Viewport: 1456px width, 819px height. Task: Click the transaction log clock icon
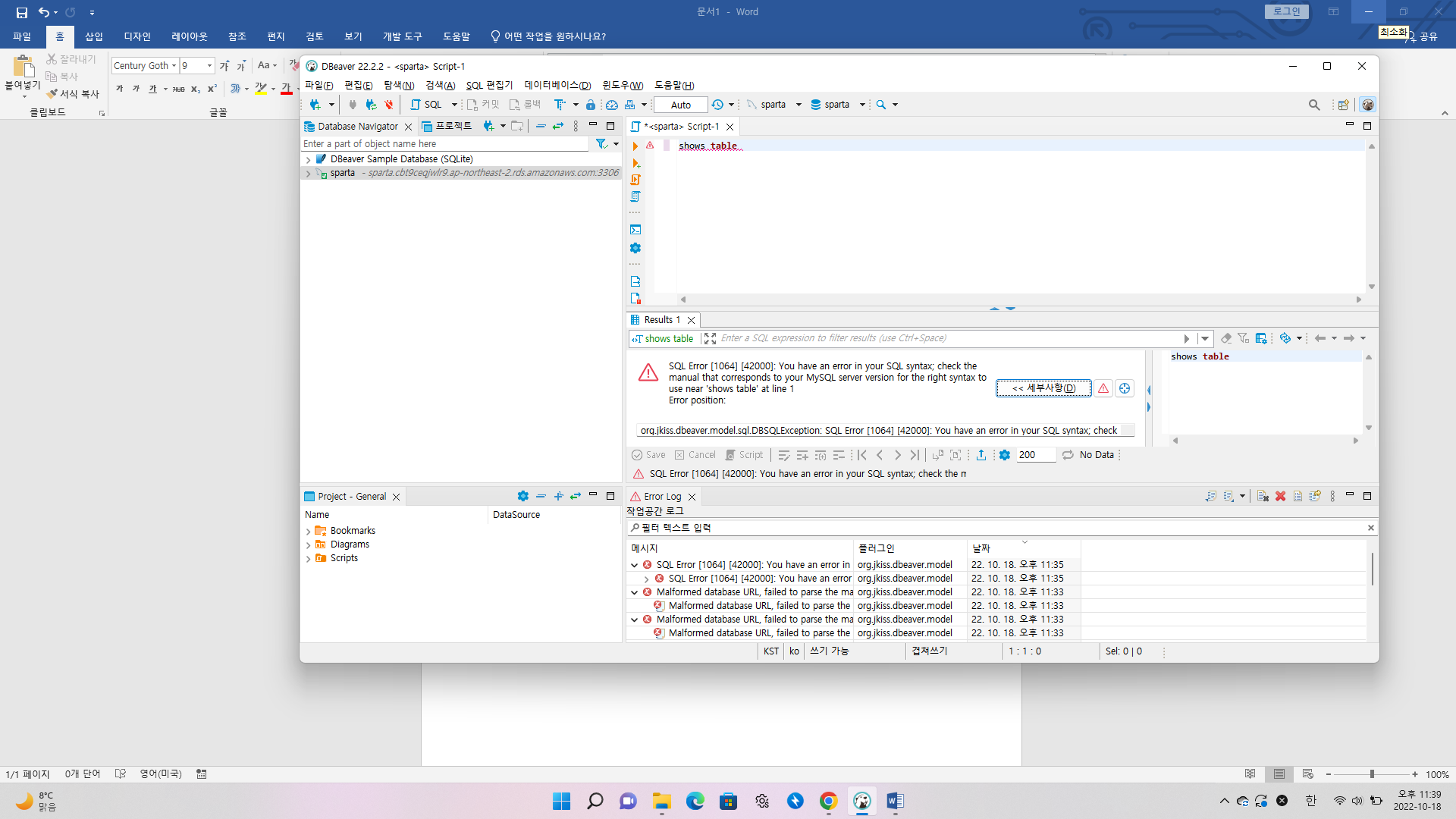(717, 105)
